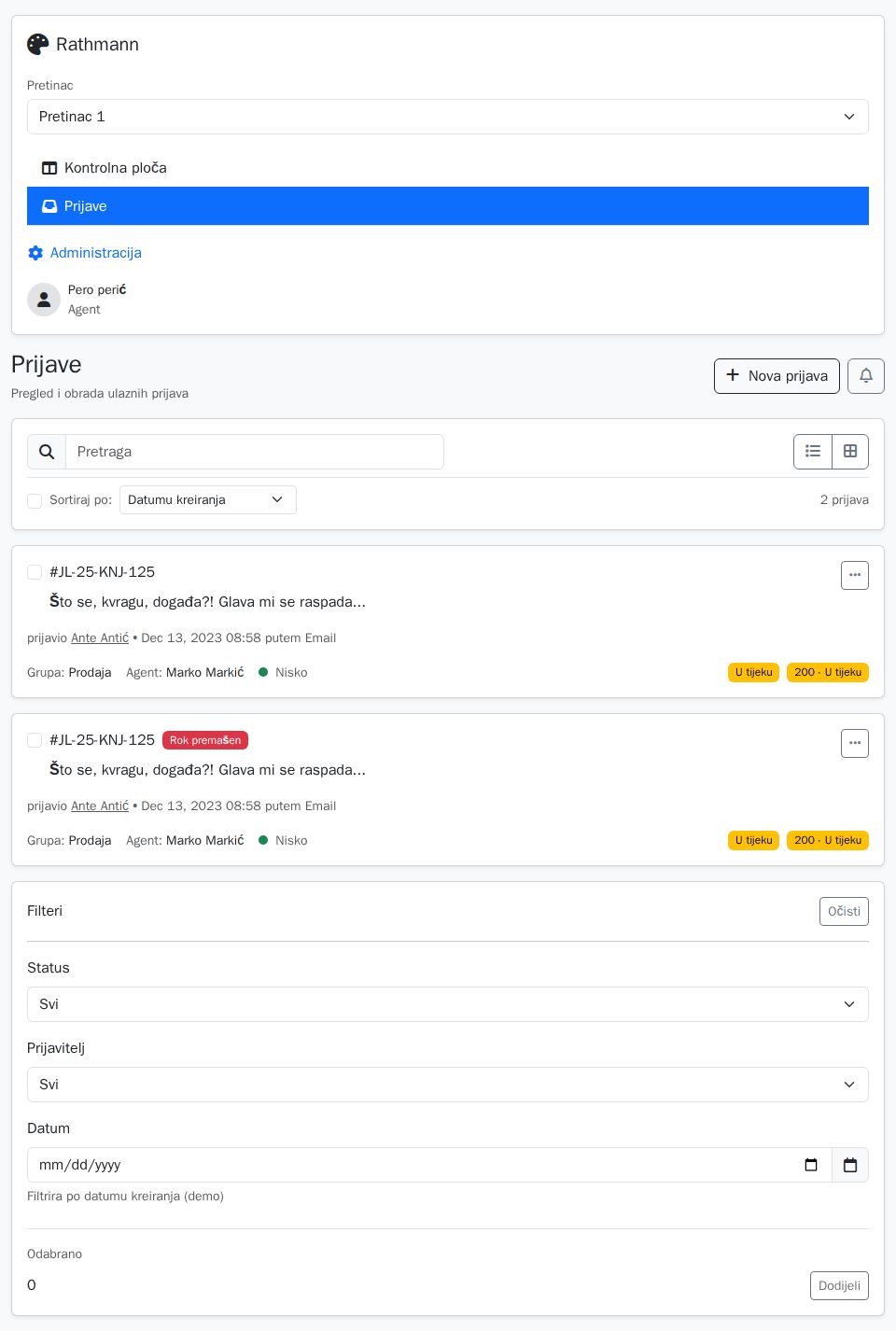Click inside the date input field
Viewport: 896px width, 1331px height.
tap(373, 1165)
